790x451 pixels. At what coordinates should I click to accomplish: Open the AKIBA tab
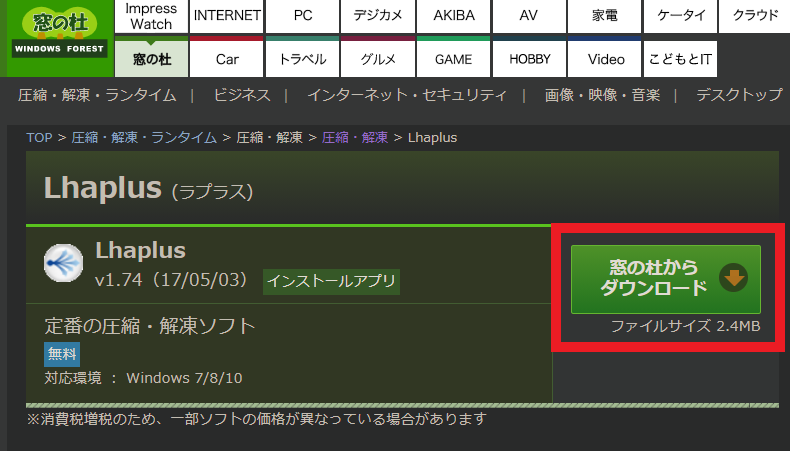453,16
